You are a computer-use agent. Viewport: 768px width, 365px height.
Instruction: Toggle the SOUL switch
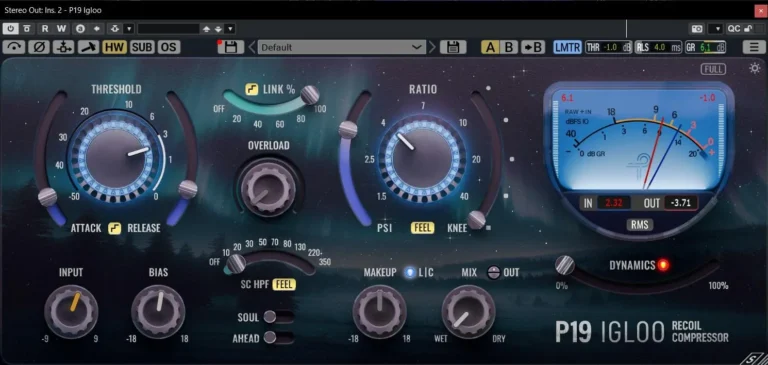tap(278, 317)
